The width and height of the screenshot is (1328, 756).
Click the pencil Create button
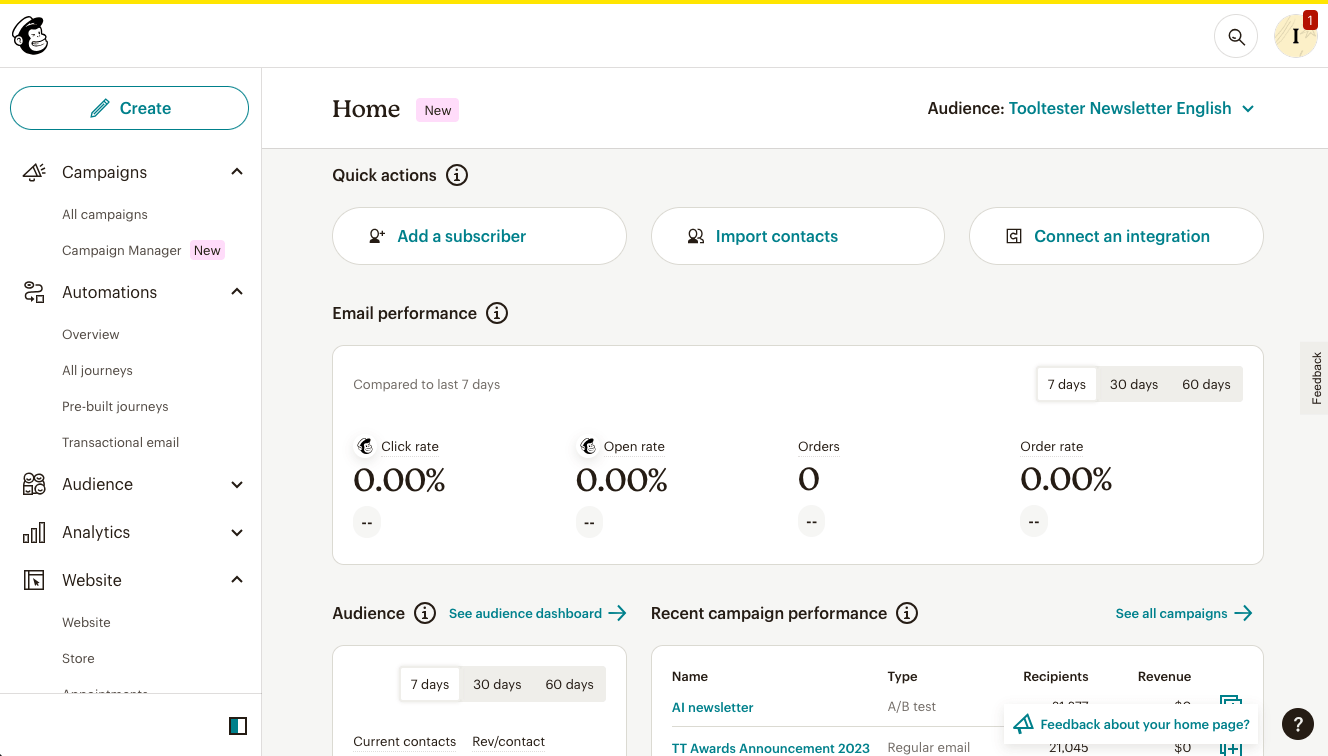click(x=129, y=108)
